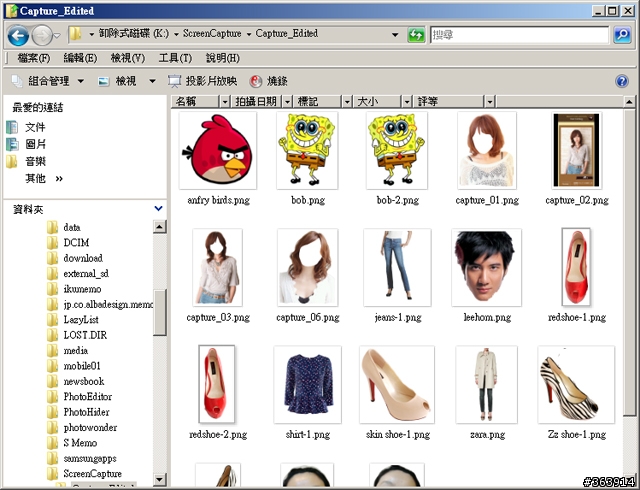Select ScreenCapture in the address bar
The image size is (640, 490).
(212, 33)
